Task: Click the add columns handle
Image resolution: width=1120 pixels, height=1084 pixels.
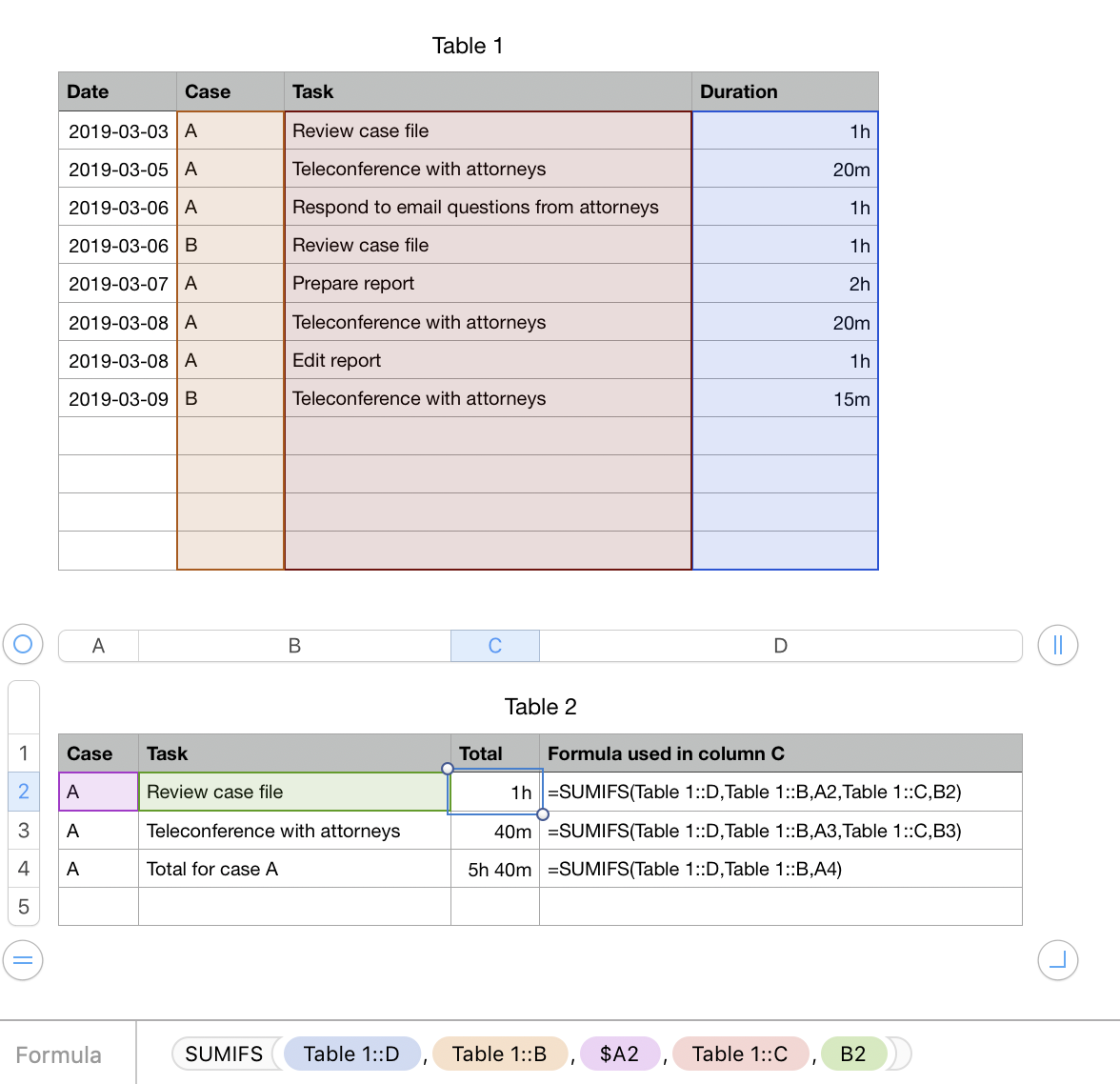Action: [1057, 645]
